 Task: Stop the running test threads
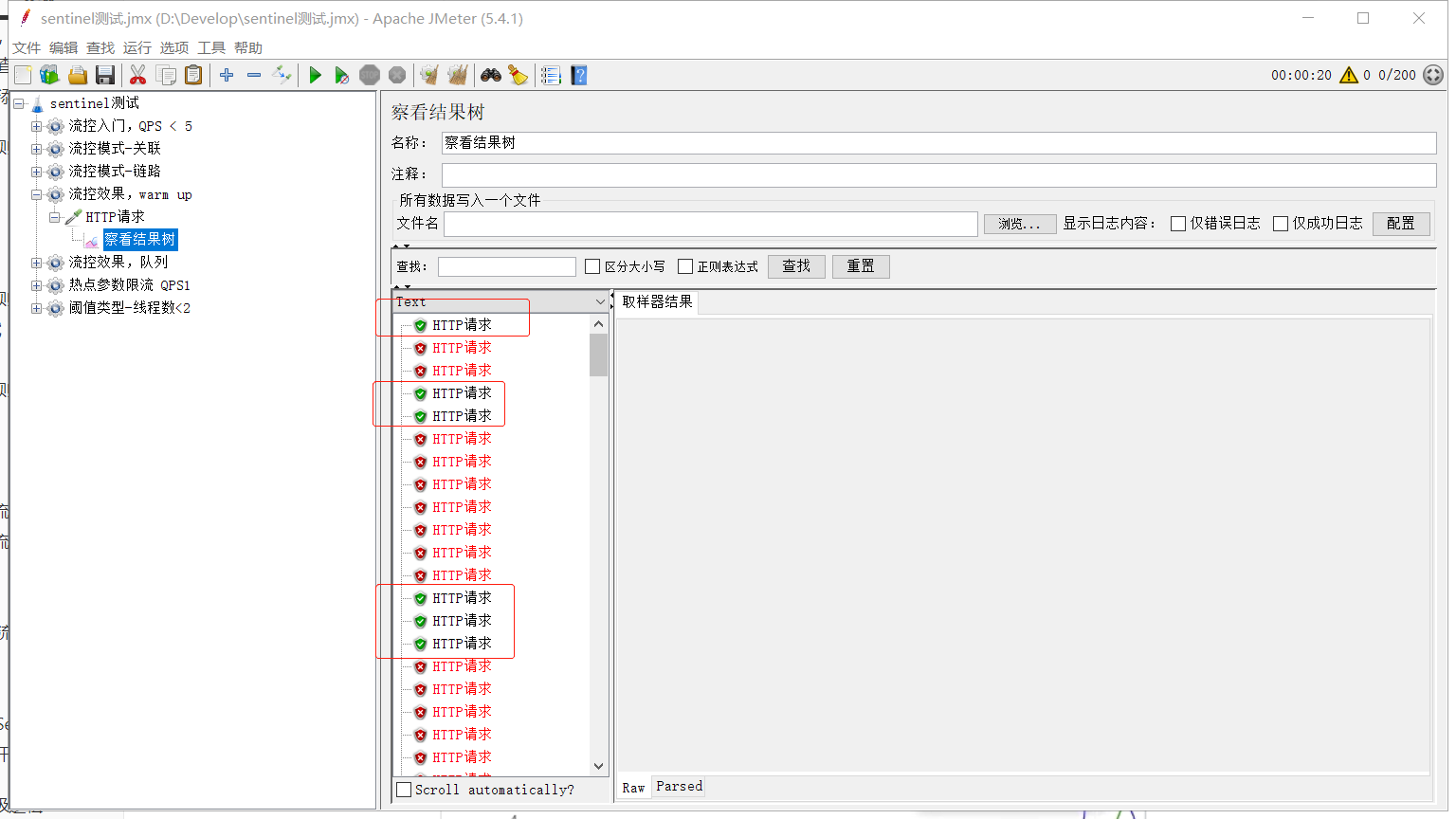370,75
